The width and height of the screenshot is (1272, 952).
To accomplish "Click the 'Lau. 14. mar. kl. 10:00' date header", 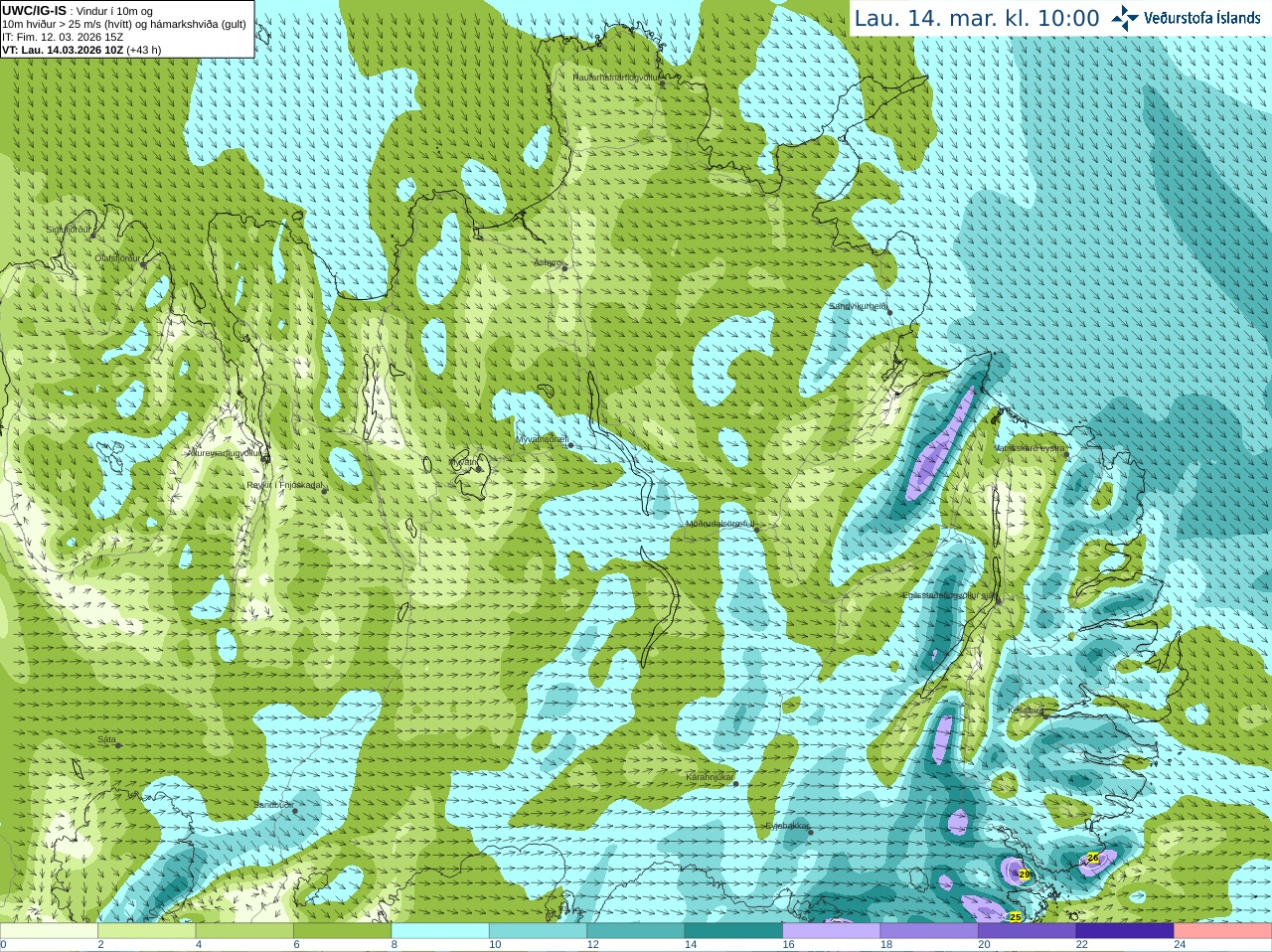I will pos(977,19).
